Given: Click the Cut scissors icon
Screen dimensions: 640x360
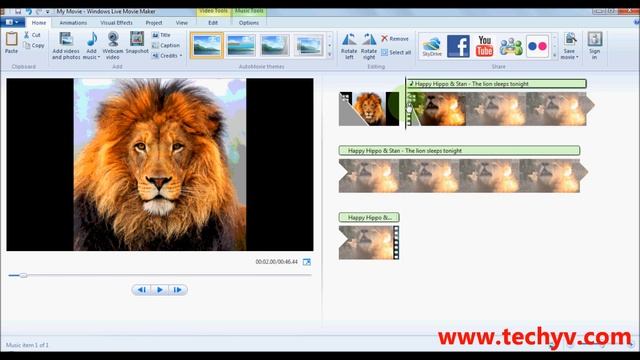Looking at the screenshot, I should click(x=27, y=35).
